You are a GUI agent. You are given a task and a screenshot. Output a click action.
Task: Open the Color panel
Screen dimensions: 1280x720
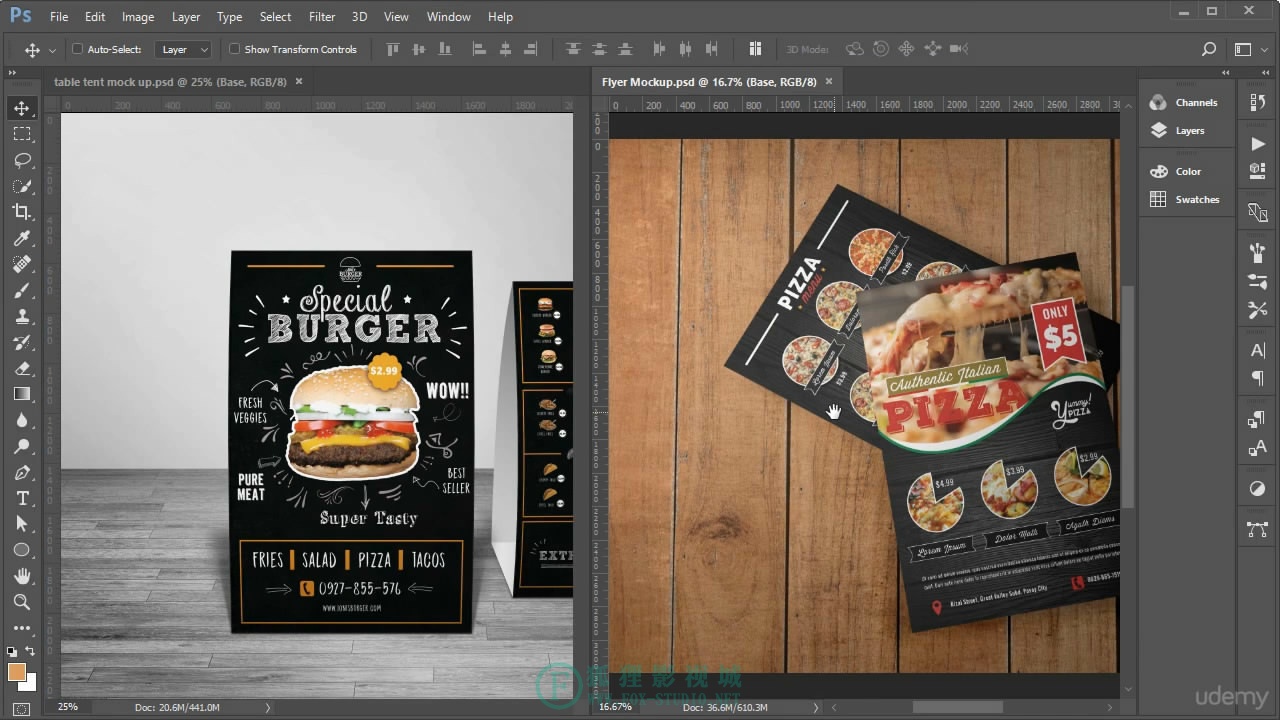1177,171
